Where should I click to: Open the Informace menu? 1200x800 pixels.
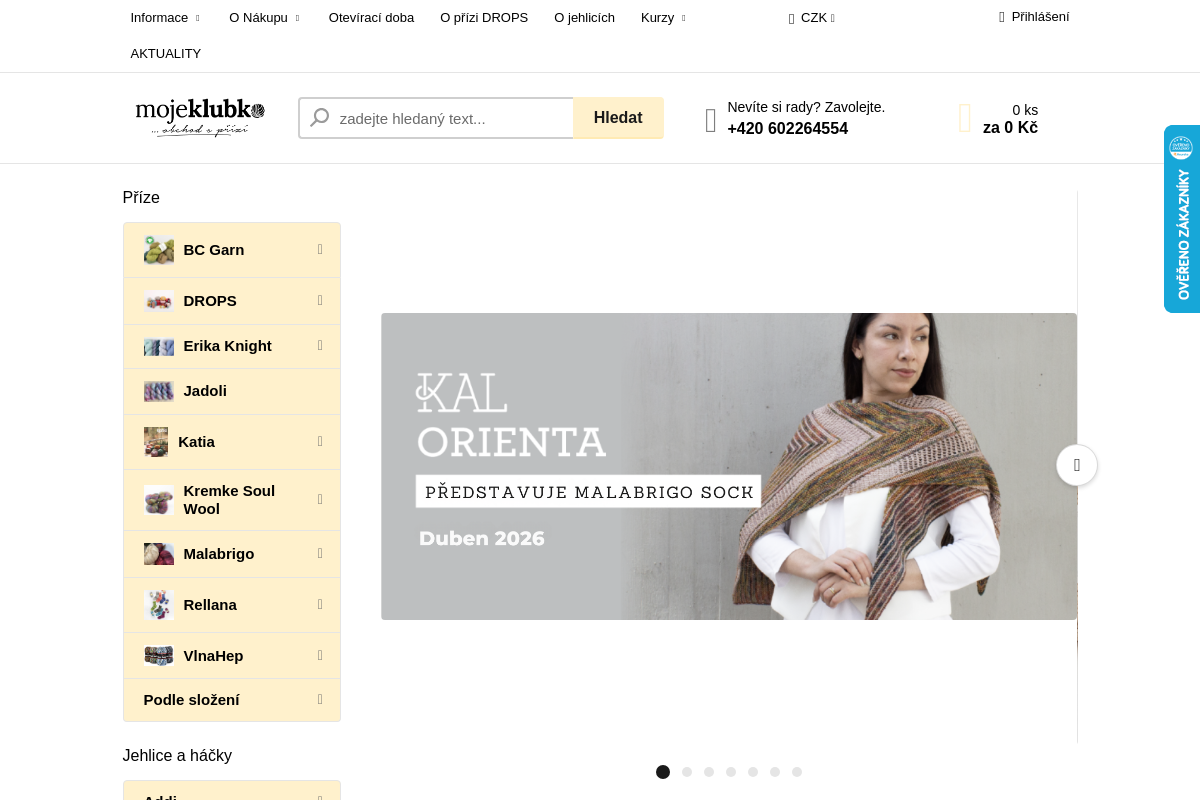click(165, 18)
